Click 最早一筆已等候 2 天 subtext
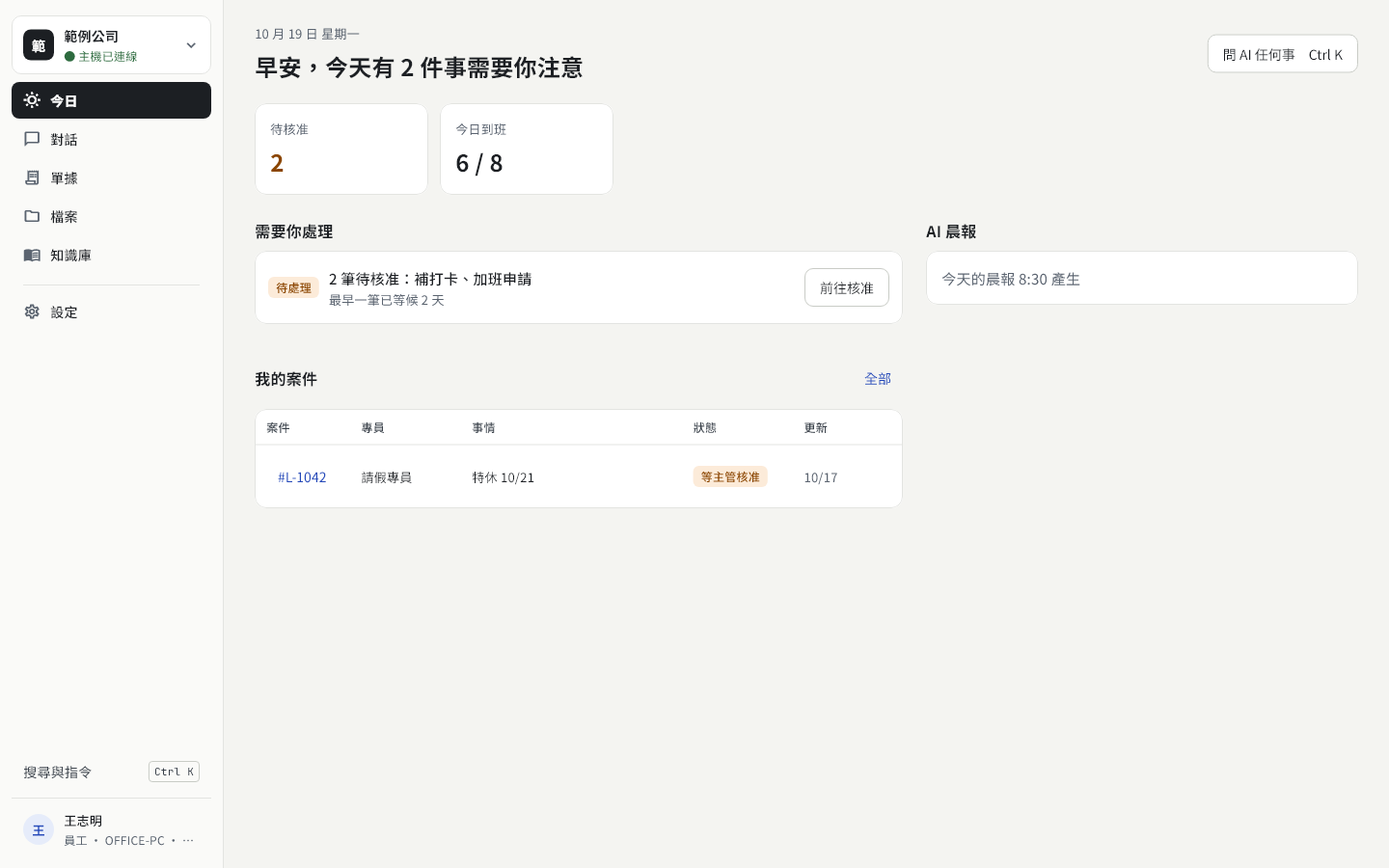Screen dimensions: 1389x868 click(387, 300)
